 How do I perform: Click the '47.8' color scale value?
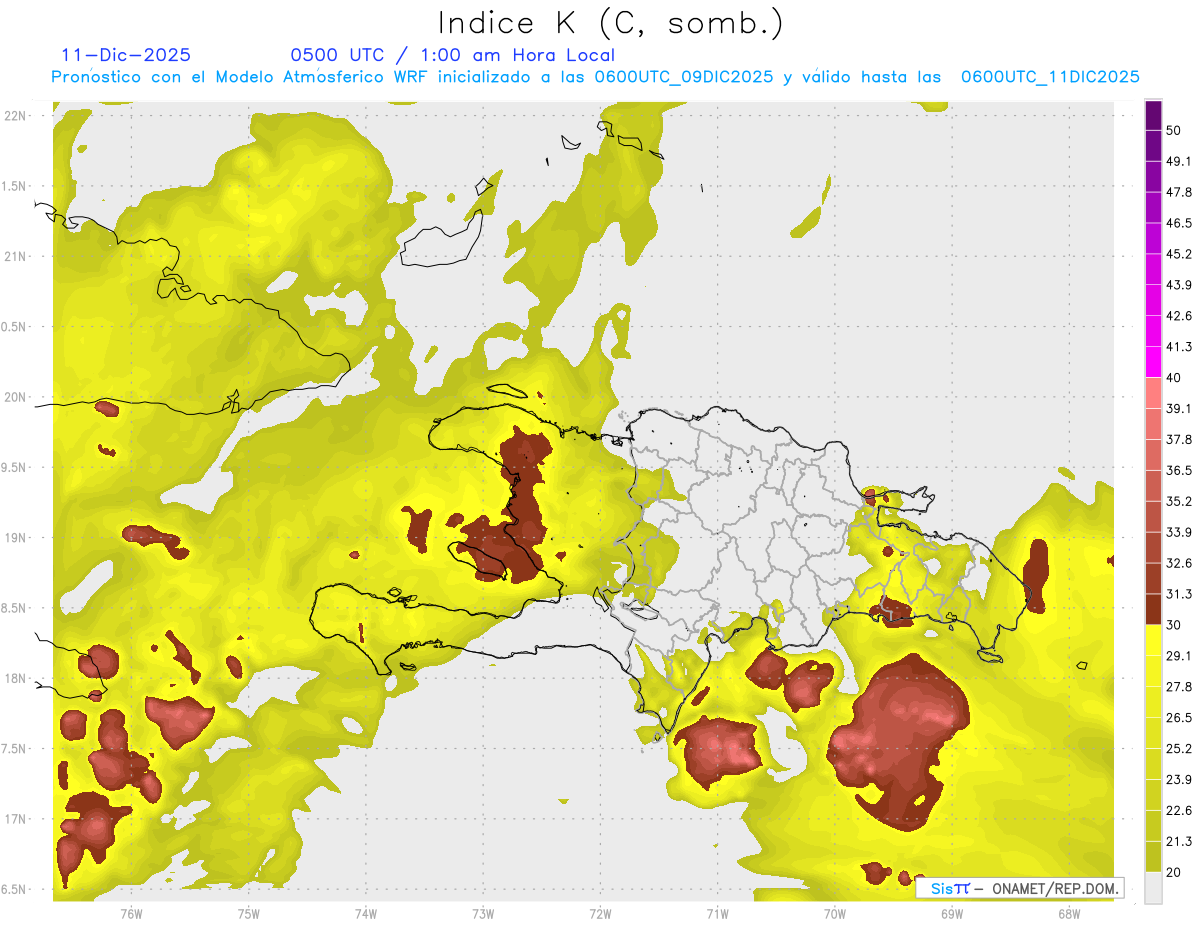(1180, 192)
